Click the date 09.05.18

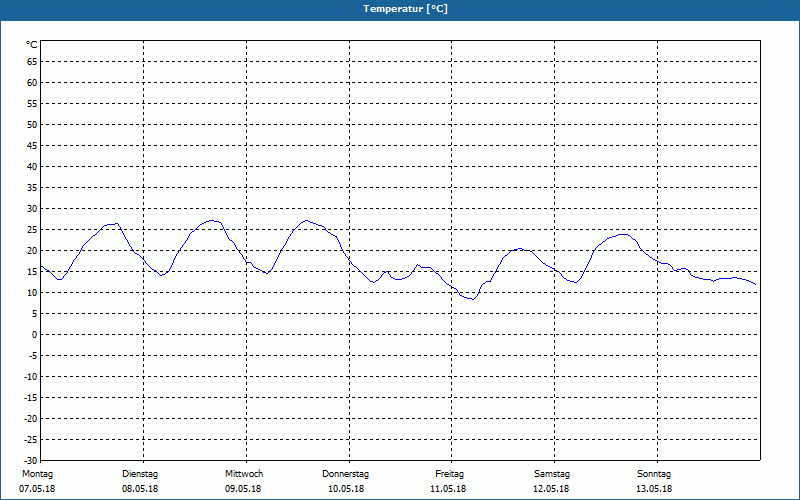243,489
